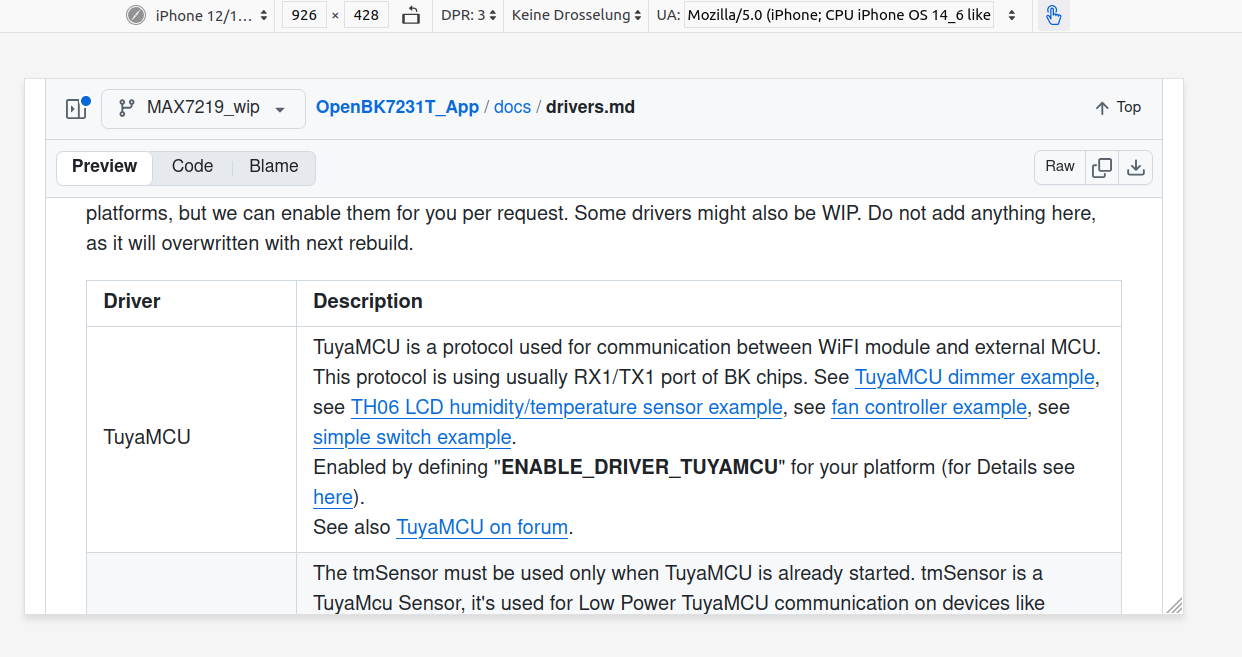The width and height of the screenshot is (1242, 657).
Task: Open the Raw file view
Action: point(1060,167)
